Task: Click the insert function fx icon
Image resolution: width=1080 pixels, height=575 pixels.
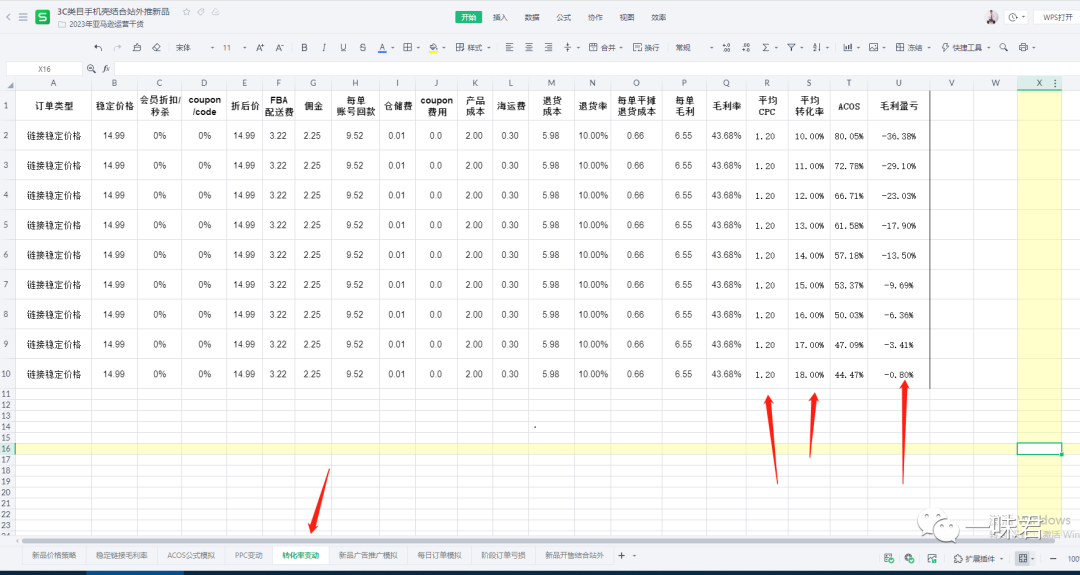Action: tap(105, 68)
